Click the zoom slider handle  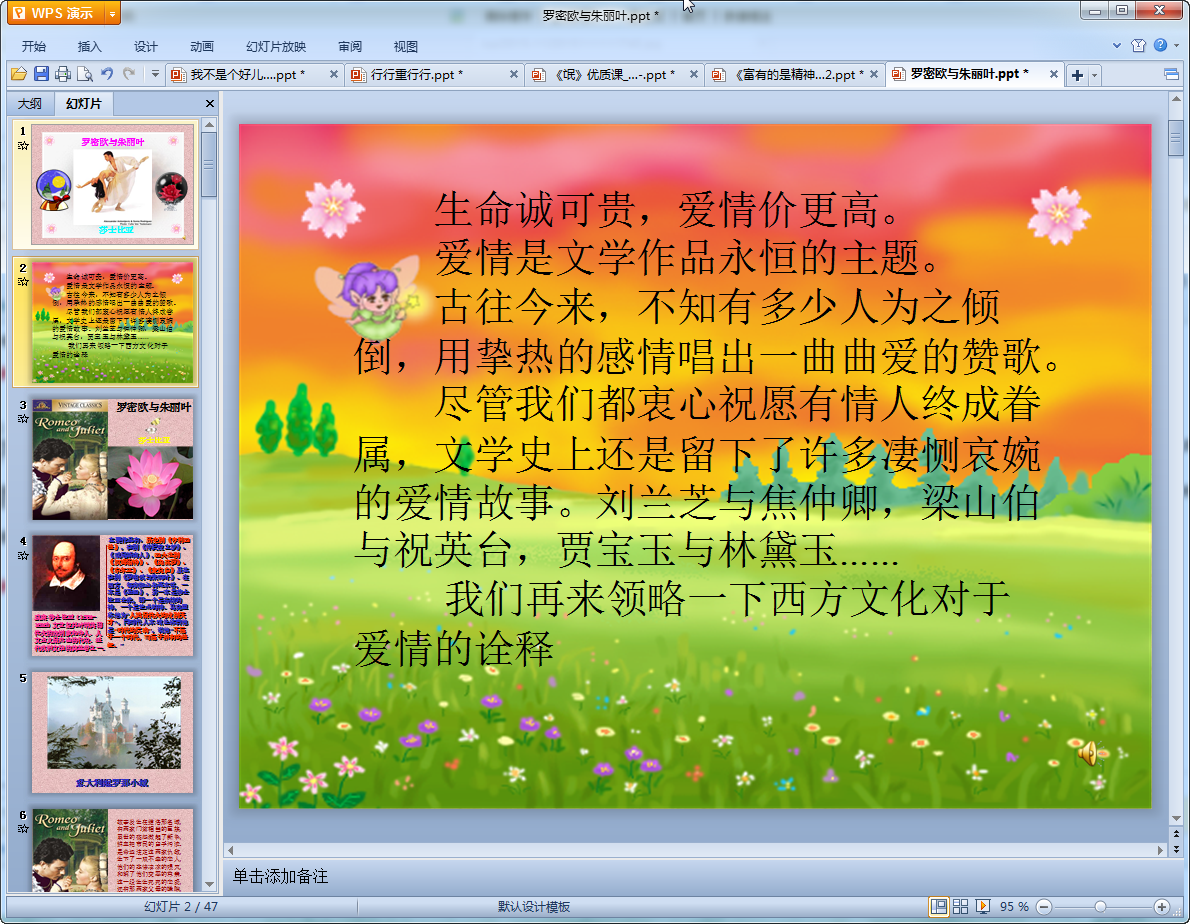(x=1100, y=906)
